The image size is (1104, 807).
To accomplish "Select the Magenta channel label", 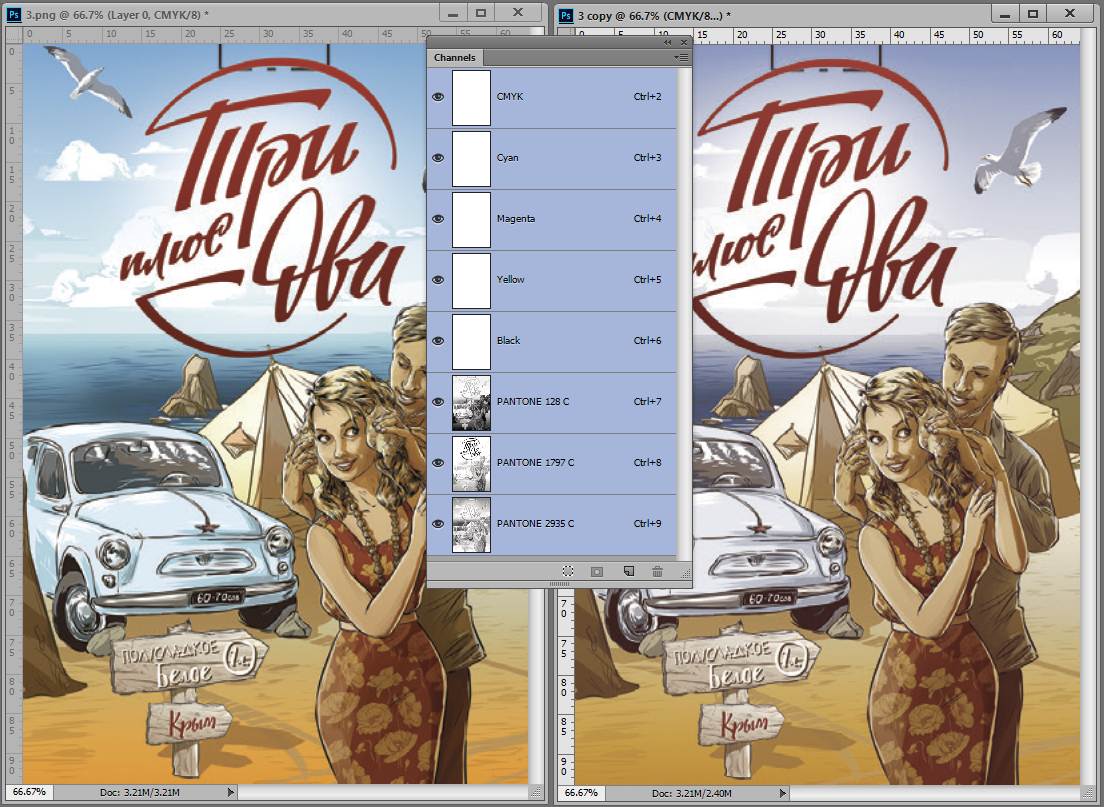I will coord(515,219).
